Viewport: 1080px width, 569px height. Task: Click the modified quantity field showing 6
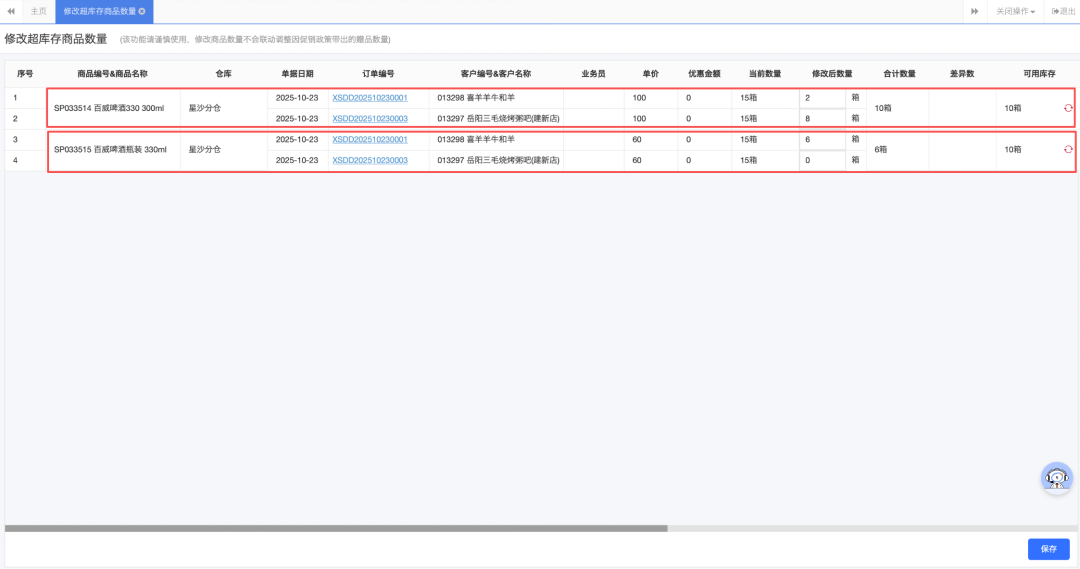[822, 139]
